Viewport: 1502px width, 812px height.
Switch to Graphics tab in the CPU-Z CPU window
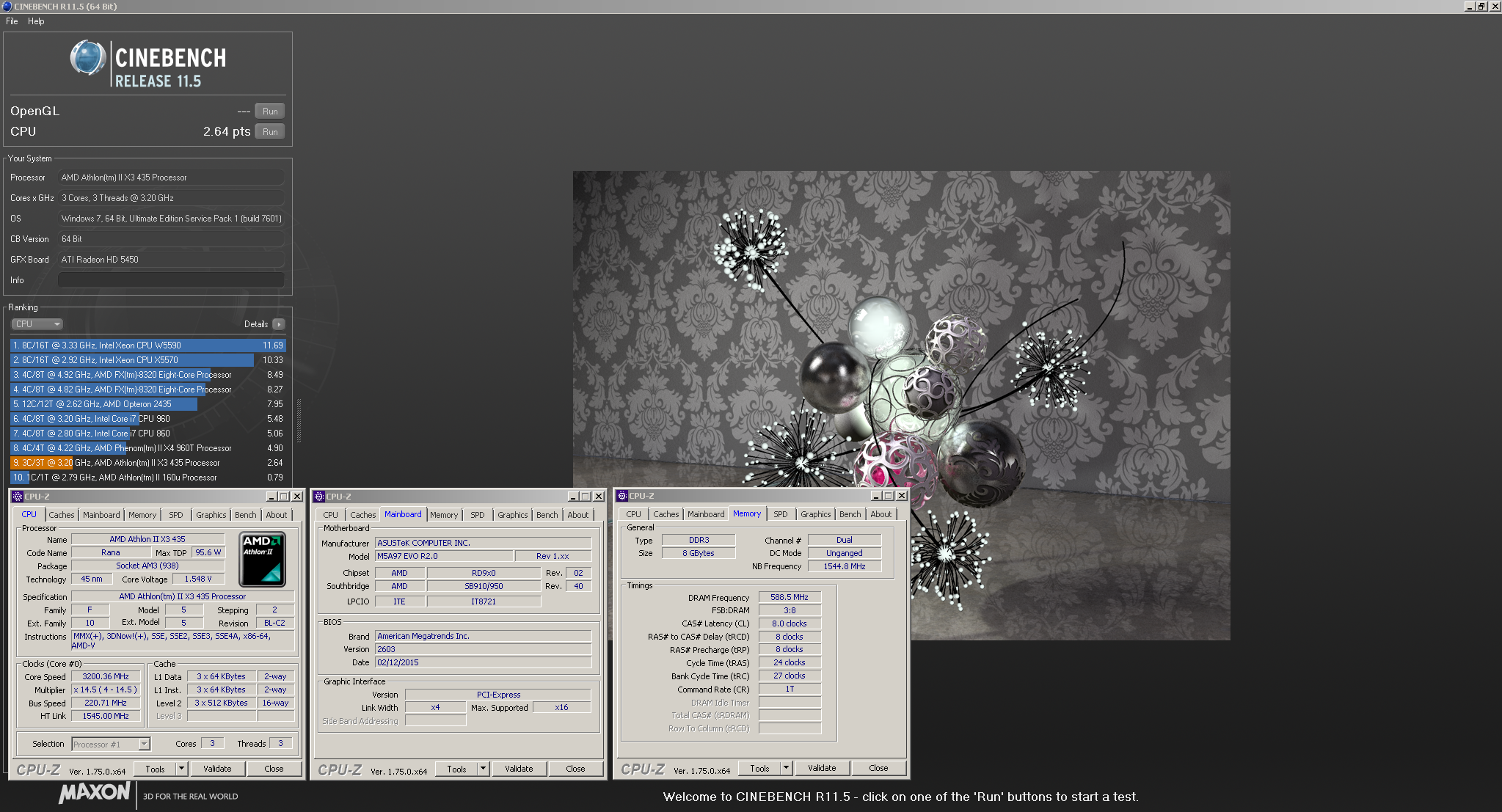pyautogui.click(x=211, y=515)
